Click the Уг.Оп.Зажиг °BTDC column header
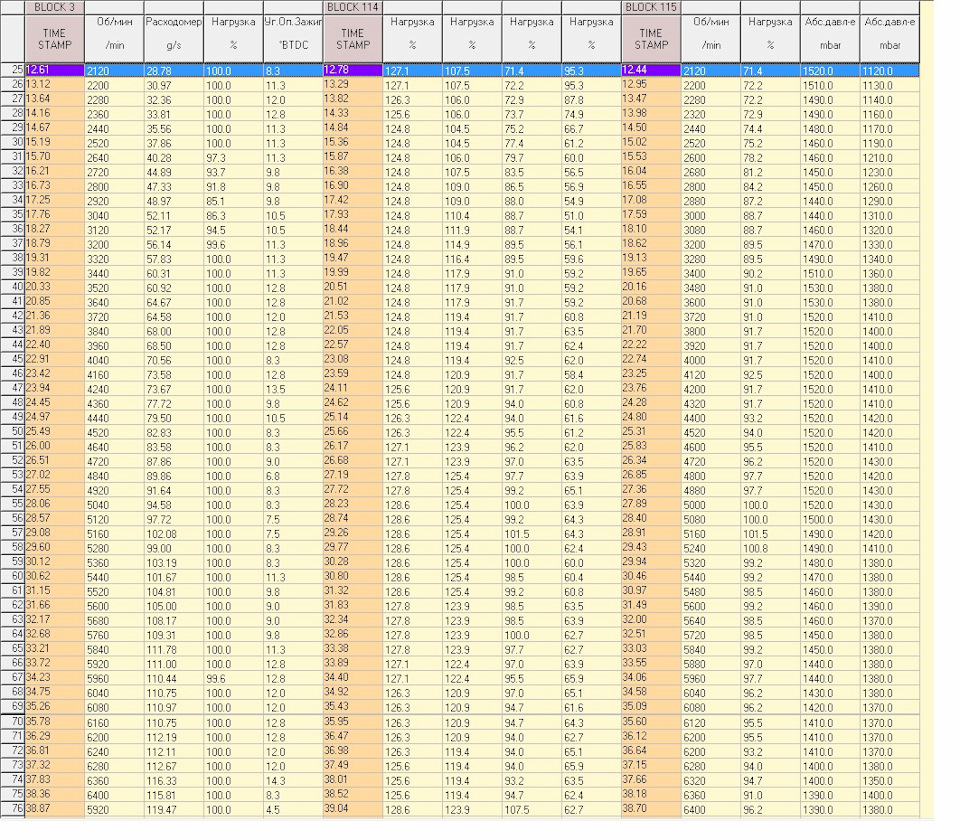Image resolution: width=960 pixels, height=840 pixels. pyautogui.click(x=293, y=39)
